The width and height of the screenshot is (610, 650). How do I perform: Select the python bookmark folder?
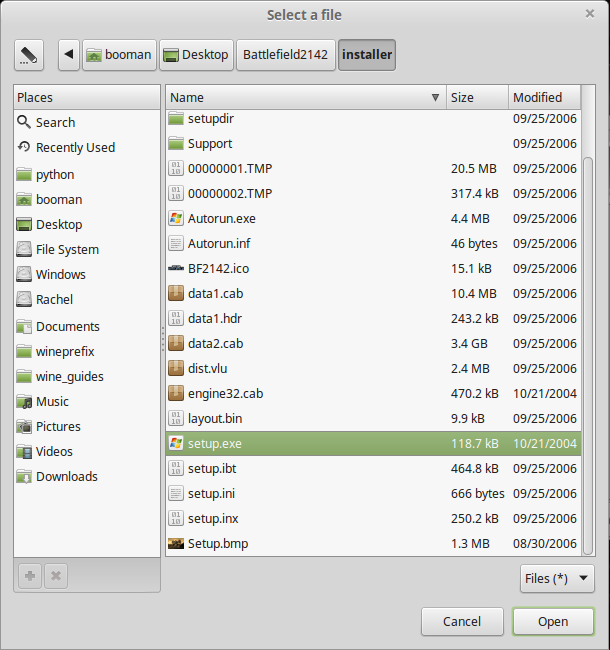coord(87,175)
